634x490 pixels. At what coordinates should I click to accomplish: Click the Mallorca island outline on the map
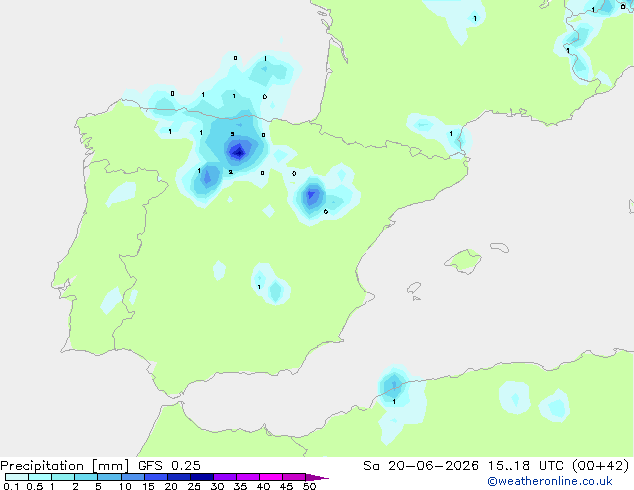(463, 261)
